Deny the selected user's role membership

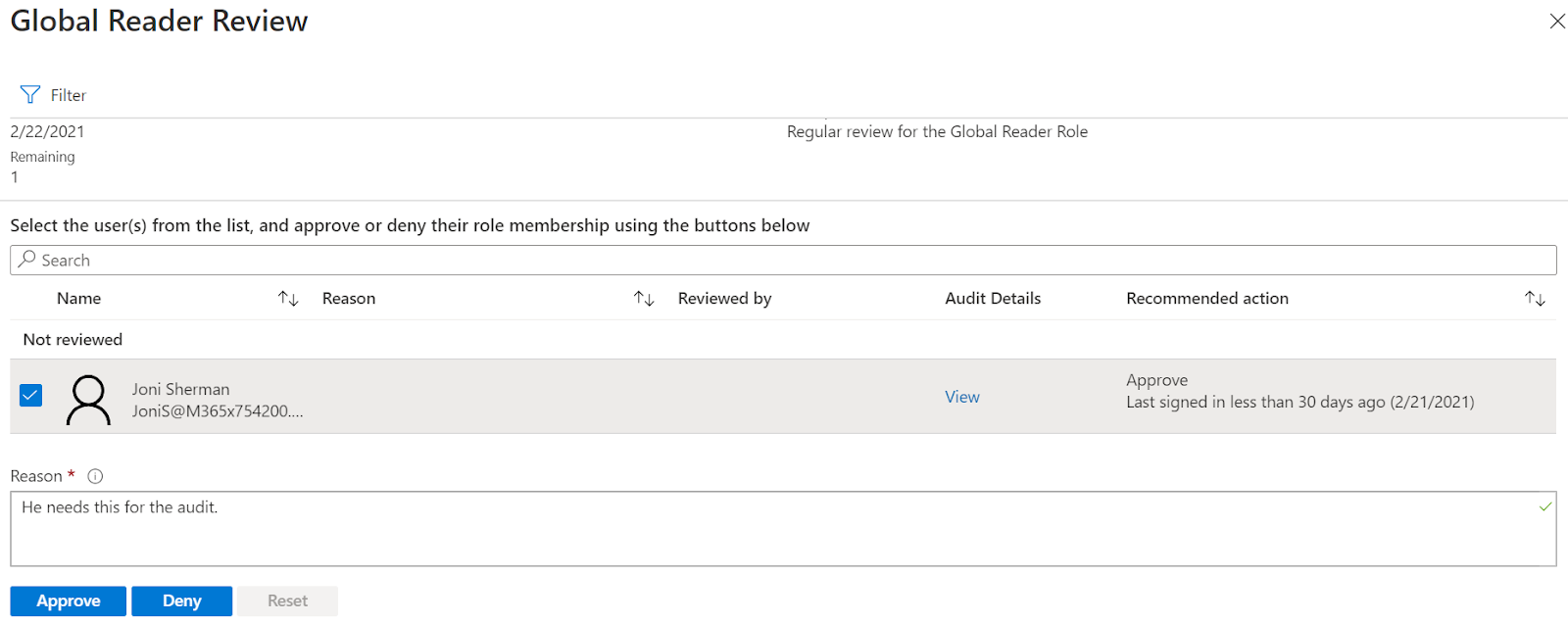181,600
